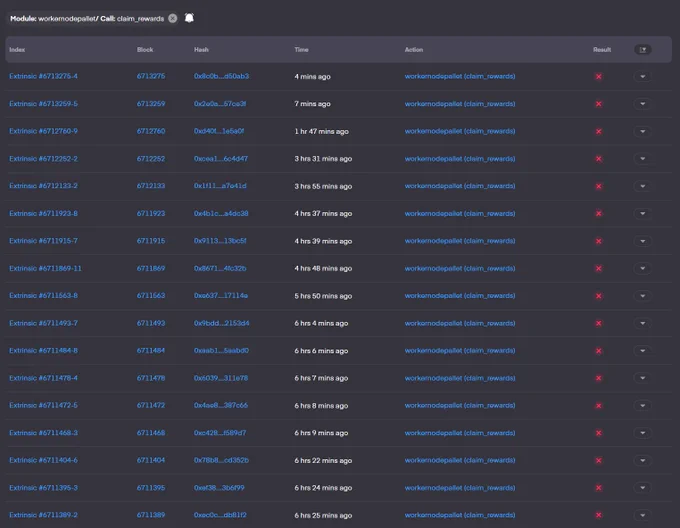Viewport: 680px width, 528px height.
Task: Click failed result icon for Extrinsic #6711395-3
Action: click(598, 488)
